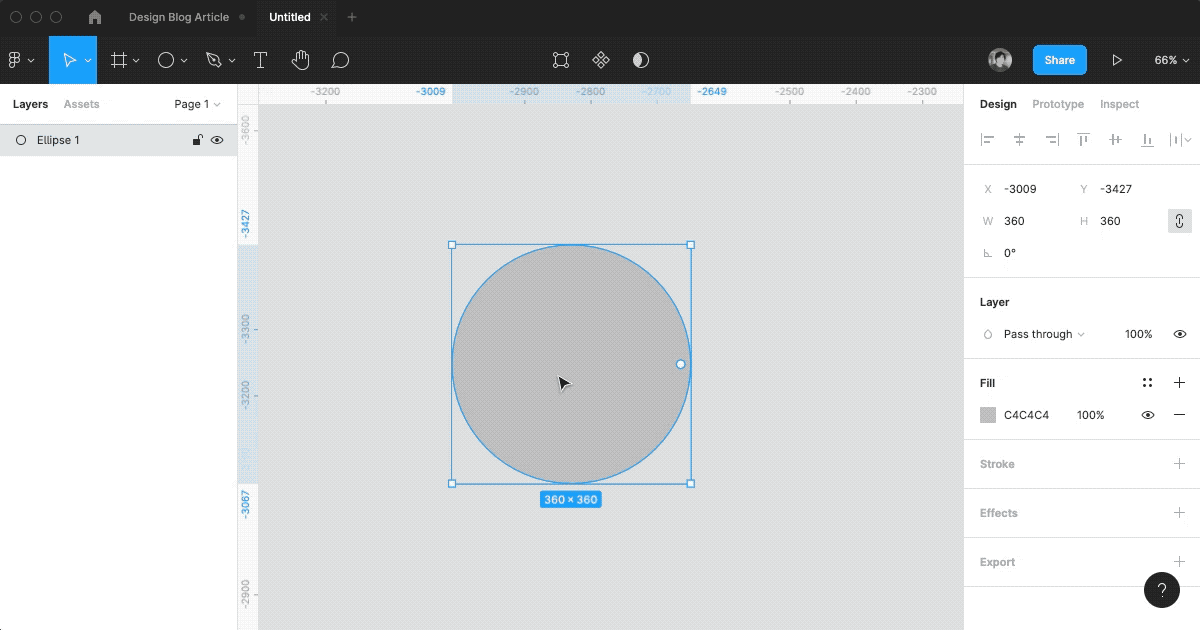Open the component creation icon
This screenshot has width=1200, height=630.
(x=600, y=60)
